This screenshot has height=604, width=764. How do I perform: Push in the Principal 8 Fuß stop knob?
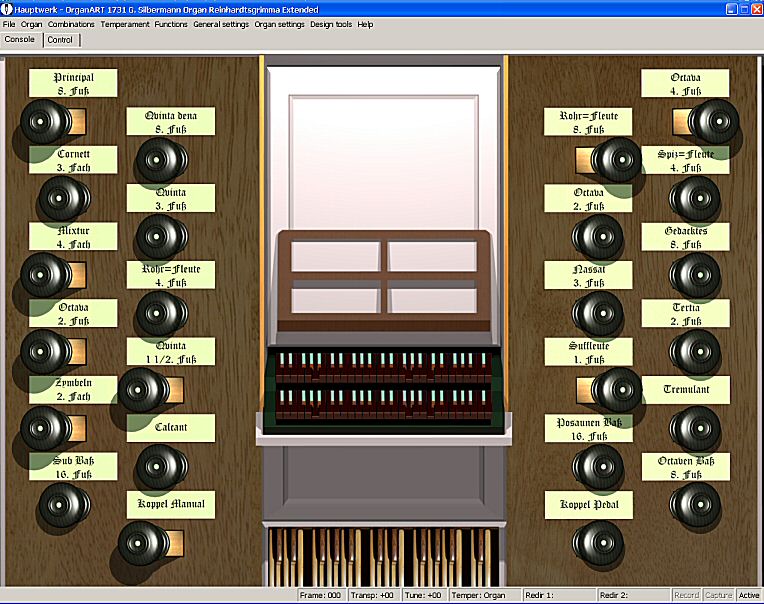pos(46,122)
